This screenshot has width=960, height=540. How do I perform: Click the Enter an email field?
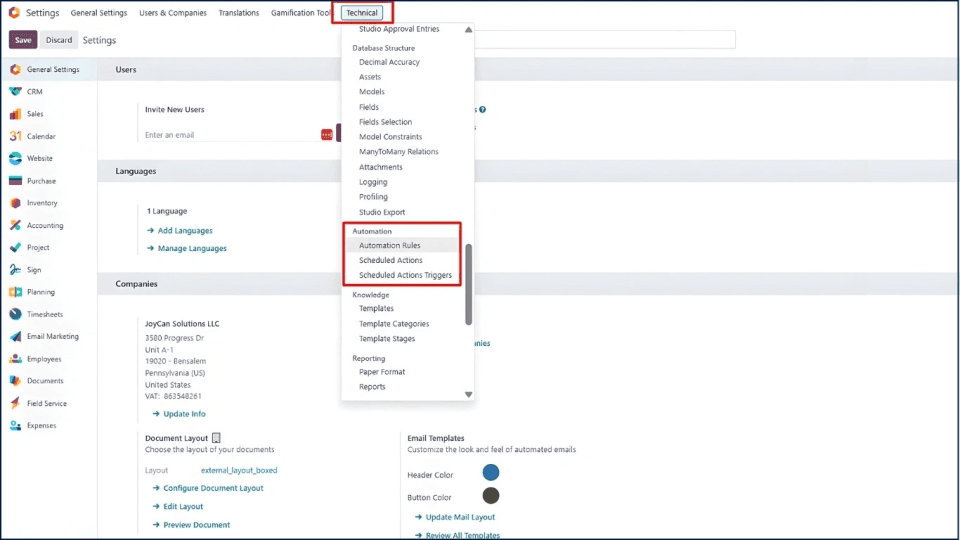231,135
